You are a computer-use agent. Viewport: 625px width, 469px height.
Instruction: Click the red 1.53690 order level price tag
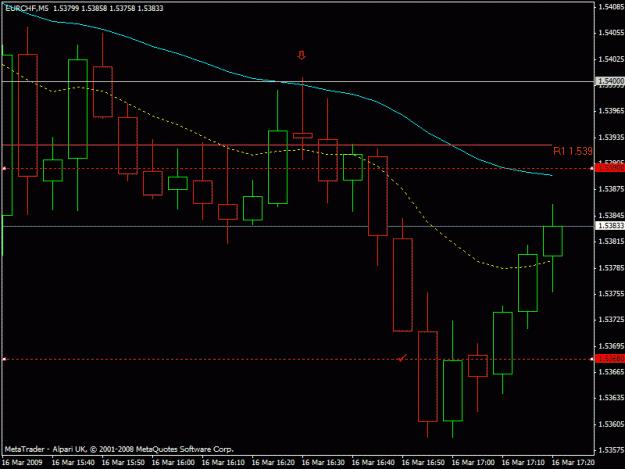610,359
